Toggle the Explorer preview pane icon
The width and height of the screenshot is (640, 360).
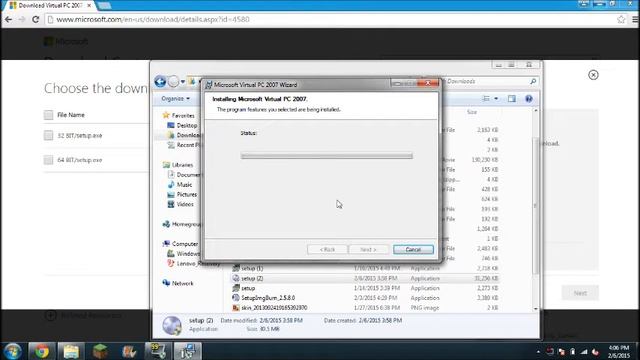point(512,99)
